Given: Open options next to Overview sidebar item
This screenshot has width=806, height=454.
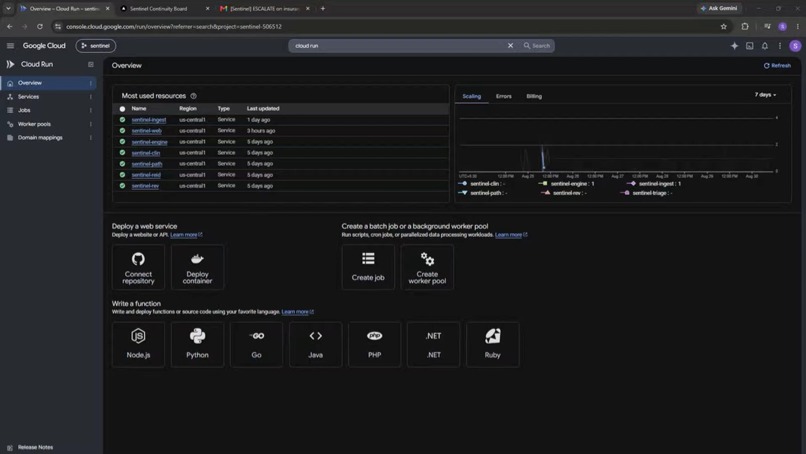Looking at the screenshot, I should pos(91,83).
